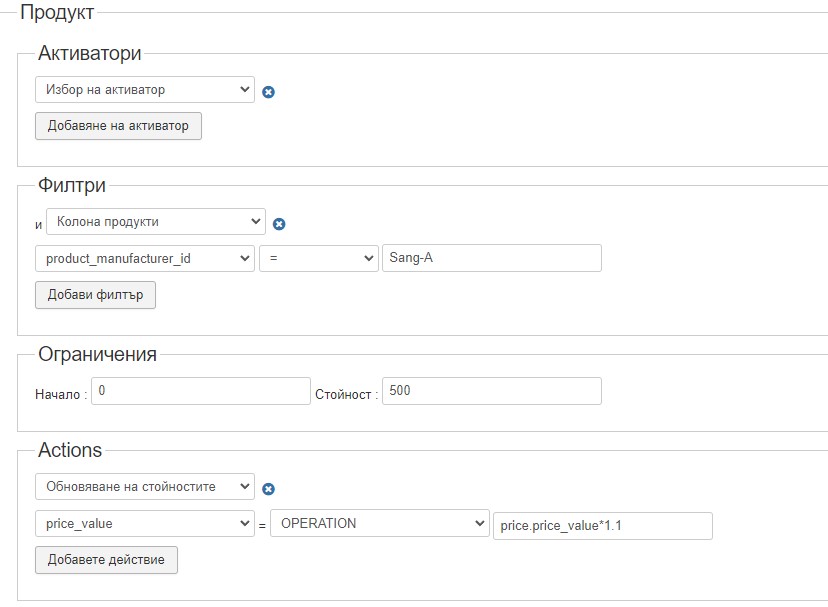Viewport: 828px width, 607px height.
Task: Remove the activator row with the blue X icon
Action: click(x=268, y=92)
